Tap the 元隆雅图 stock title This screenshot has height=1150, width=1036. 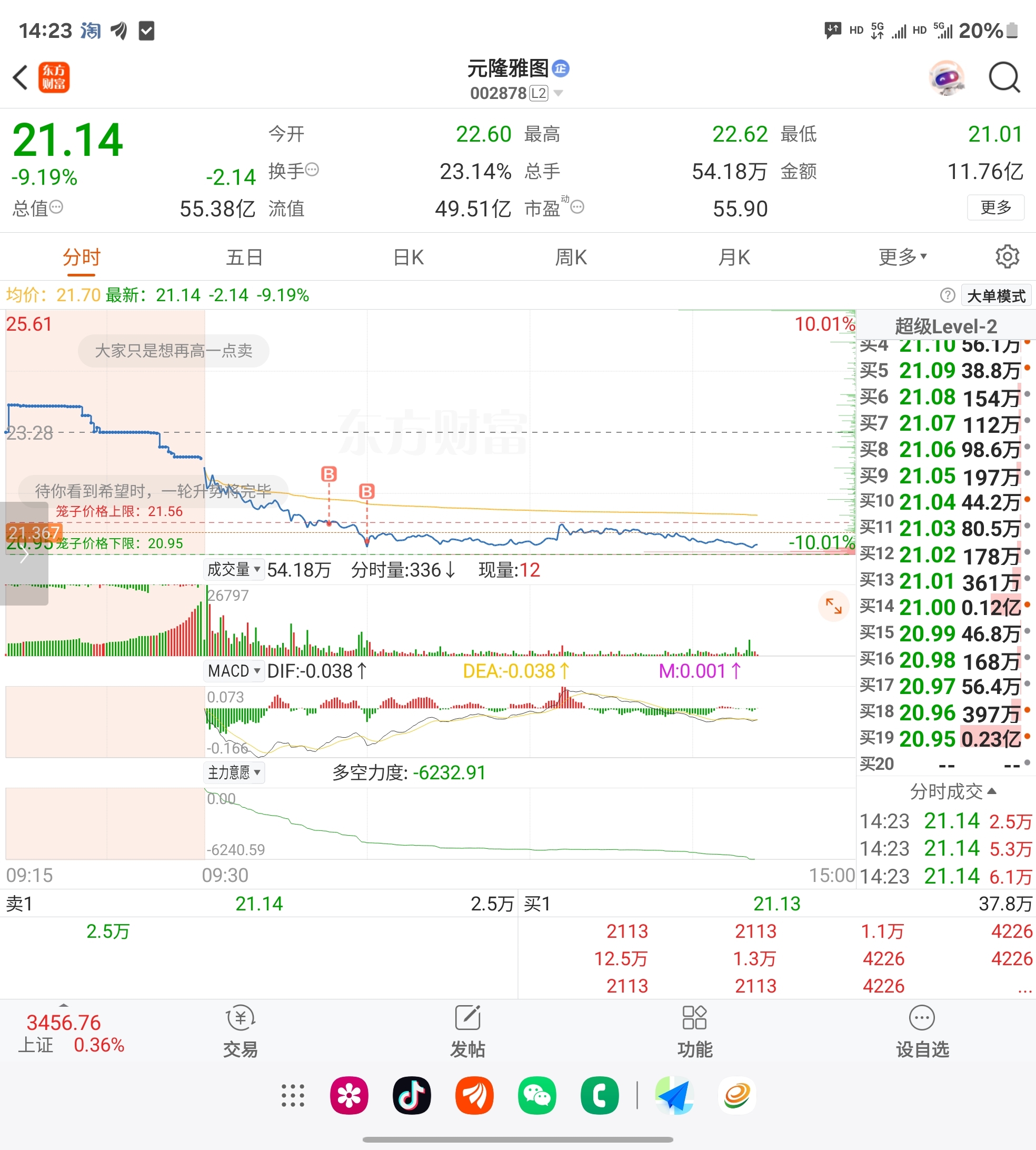click(x=508, y=69)
